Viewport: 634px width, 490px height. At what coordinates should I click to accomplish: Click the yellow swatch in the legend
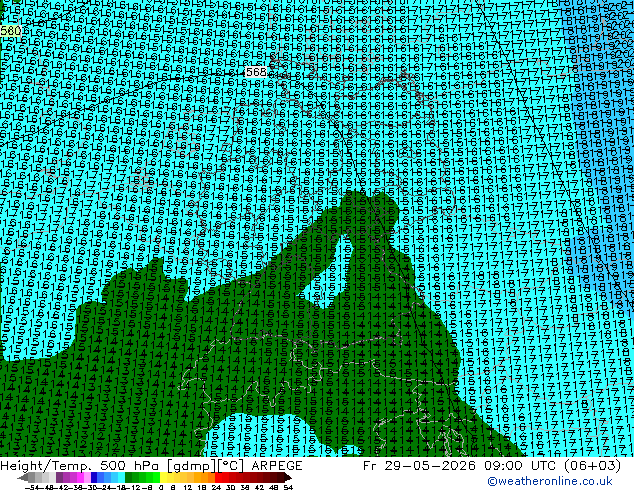tap(163, 477)
